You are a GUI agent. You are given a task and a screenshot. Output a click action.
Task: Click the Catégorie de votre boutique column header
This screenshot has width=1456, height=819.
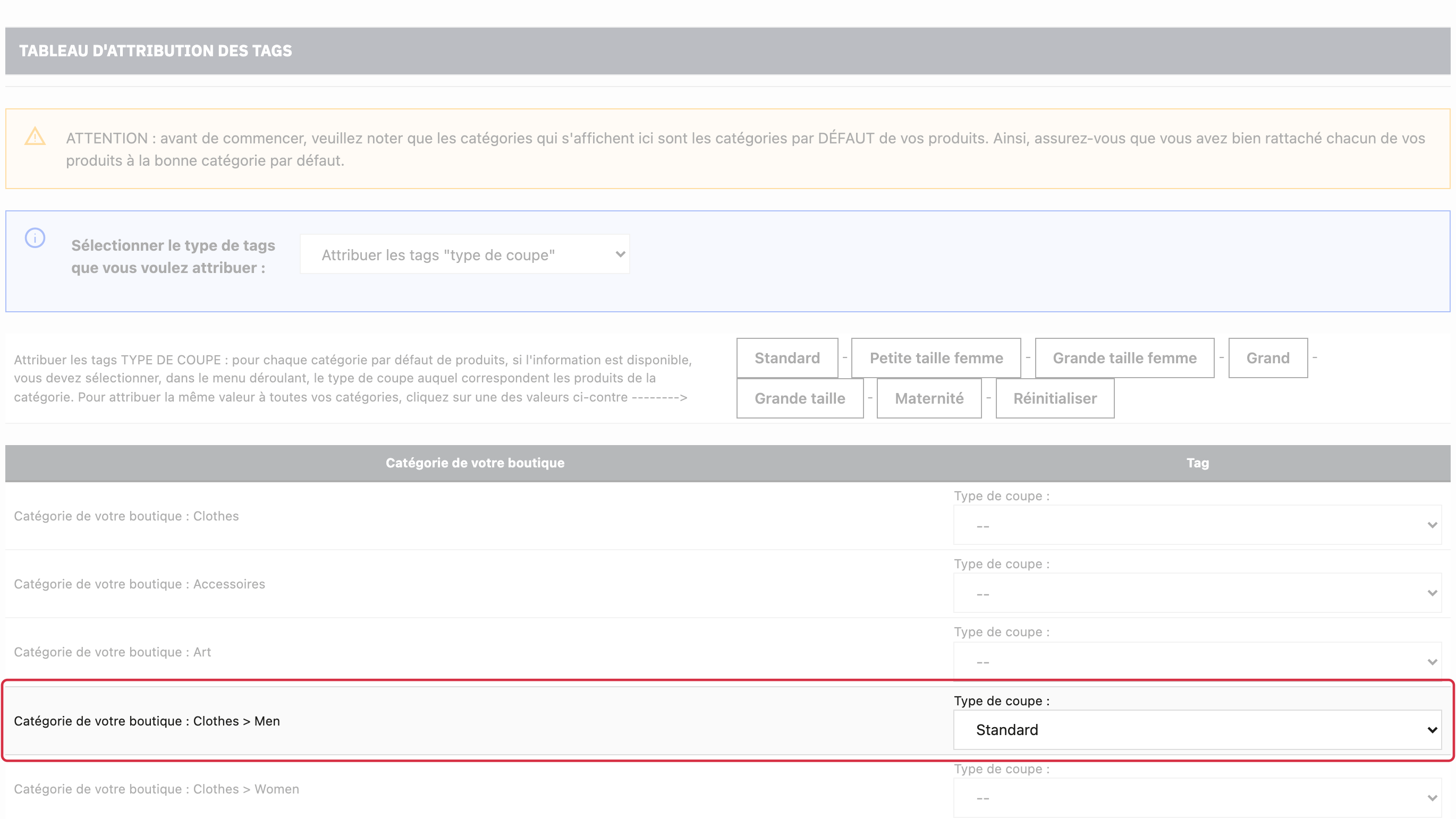(475, 463)
